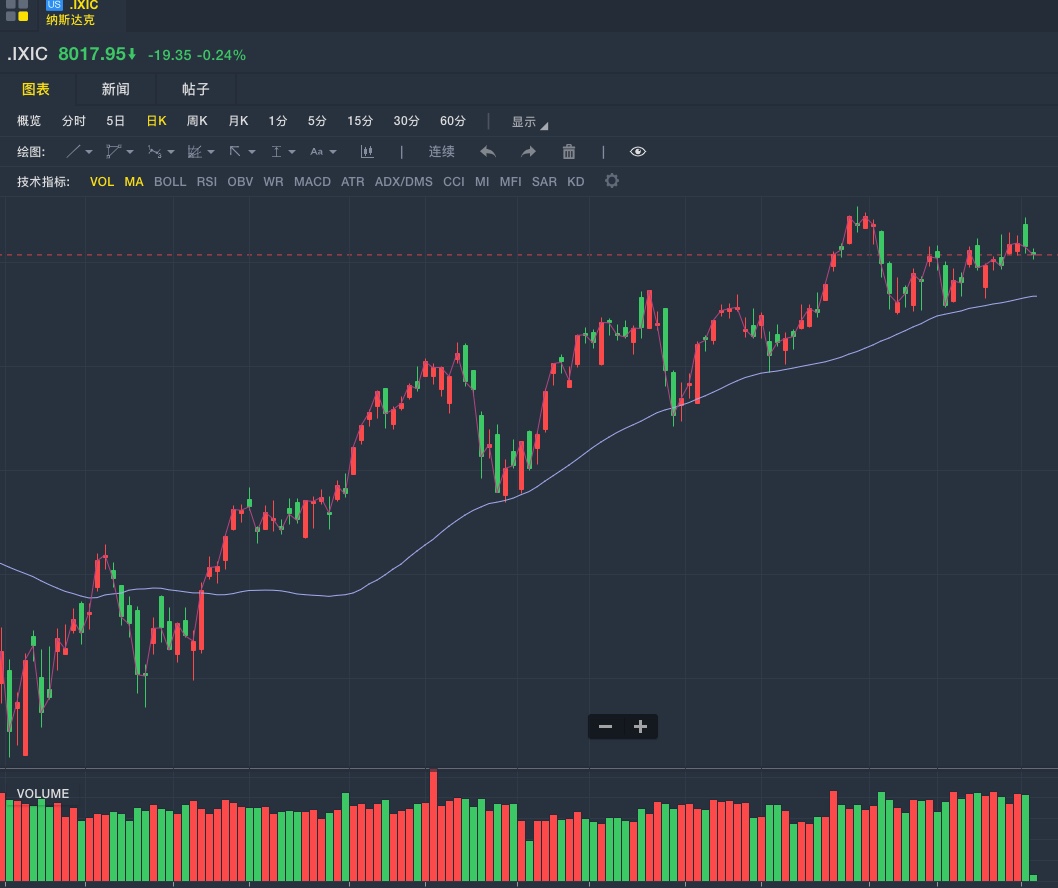The image size is (1058, 888).
Task: Enable the MACD indicator
Action: pos(312,182)
